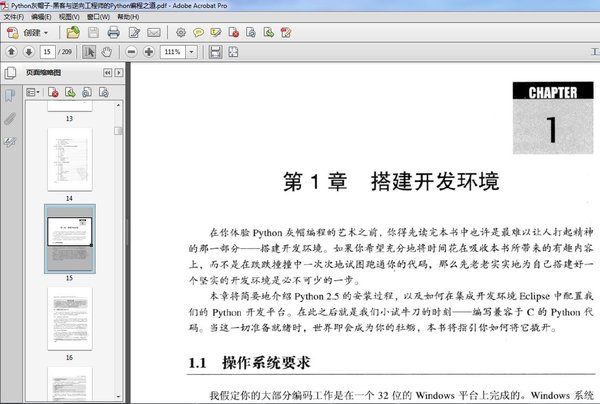The image size is (600, 404).
Task: Select the Highlight text tool
Action: coord(216,33)
